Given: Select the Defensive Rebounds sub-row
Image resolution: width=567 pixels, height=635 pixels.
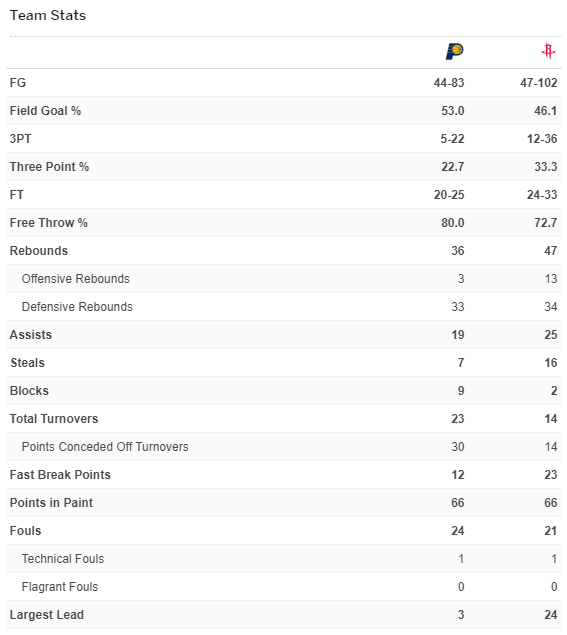Looking at the screenshot, I should pos(284,307).
